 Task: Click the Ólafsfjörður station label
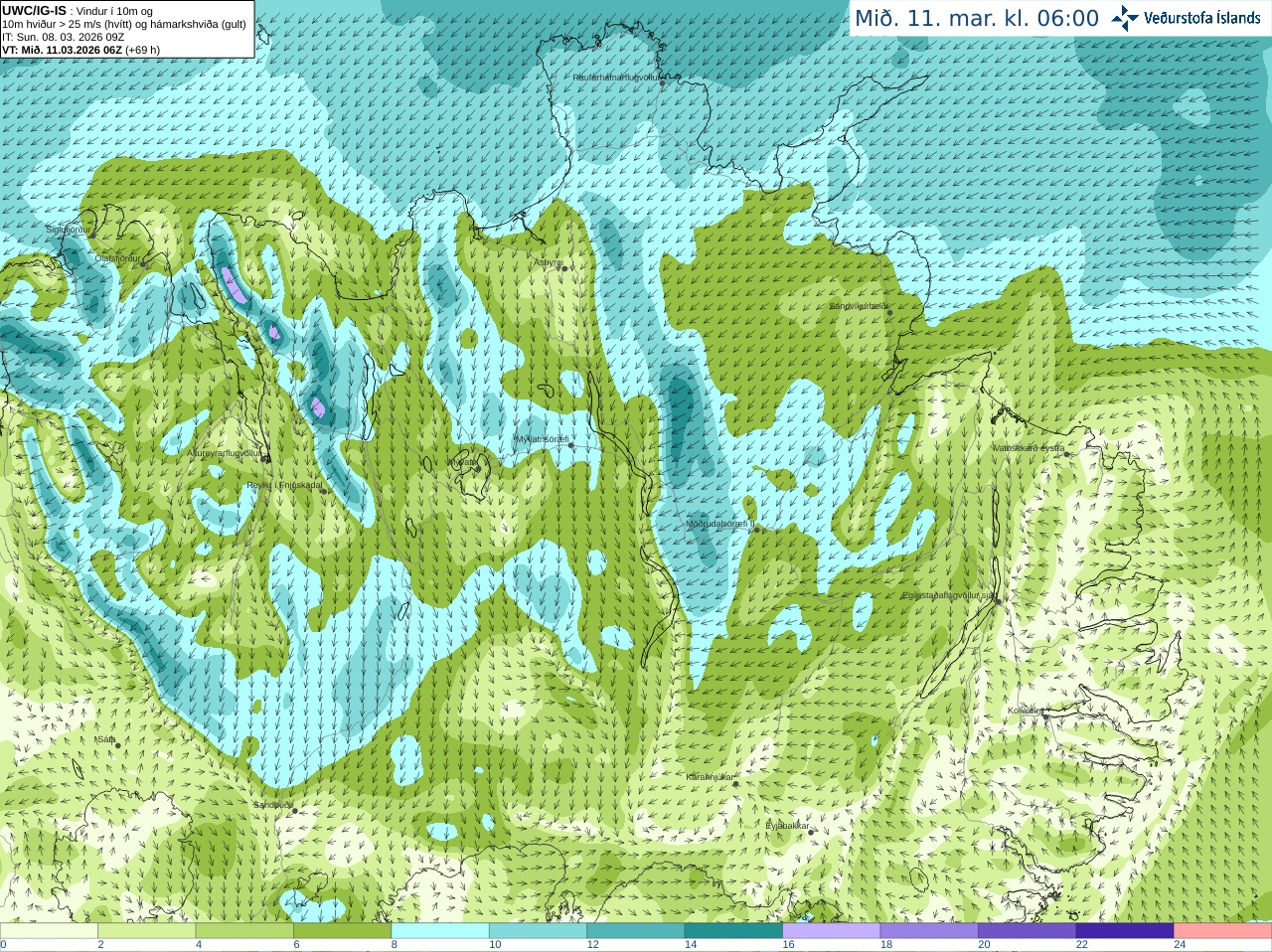pos(117,257)
